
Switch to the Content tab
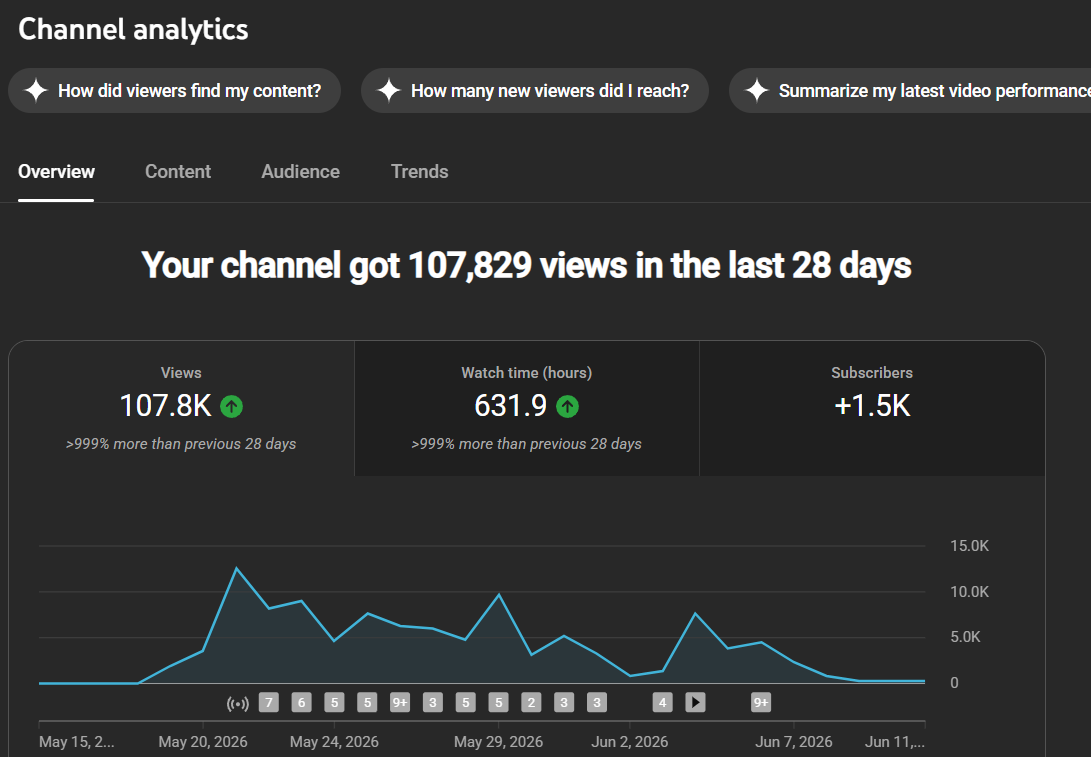177,172
